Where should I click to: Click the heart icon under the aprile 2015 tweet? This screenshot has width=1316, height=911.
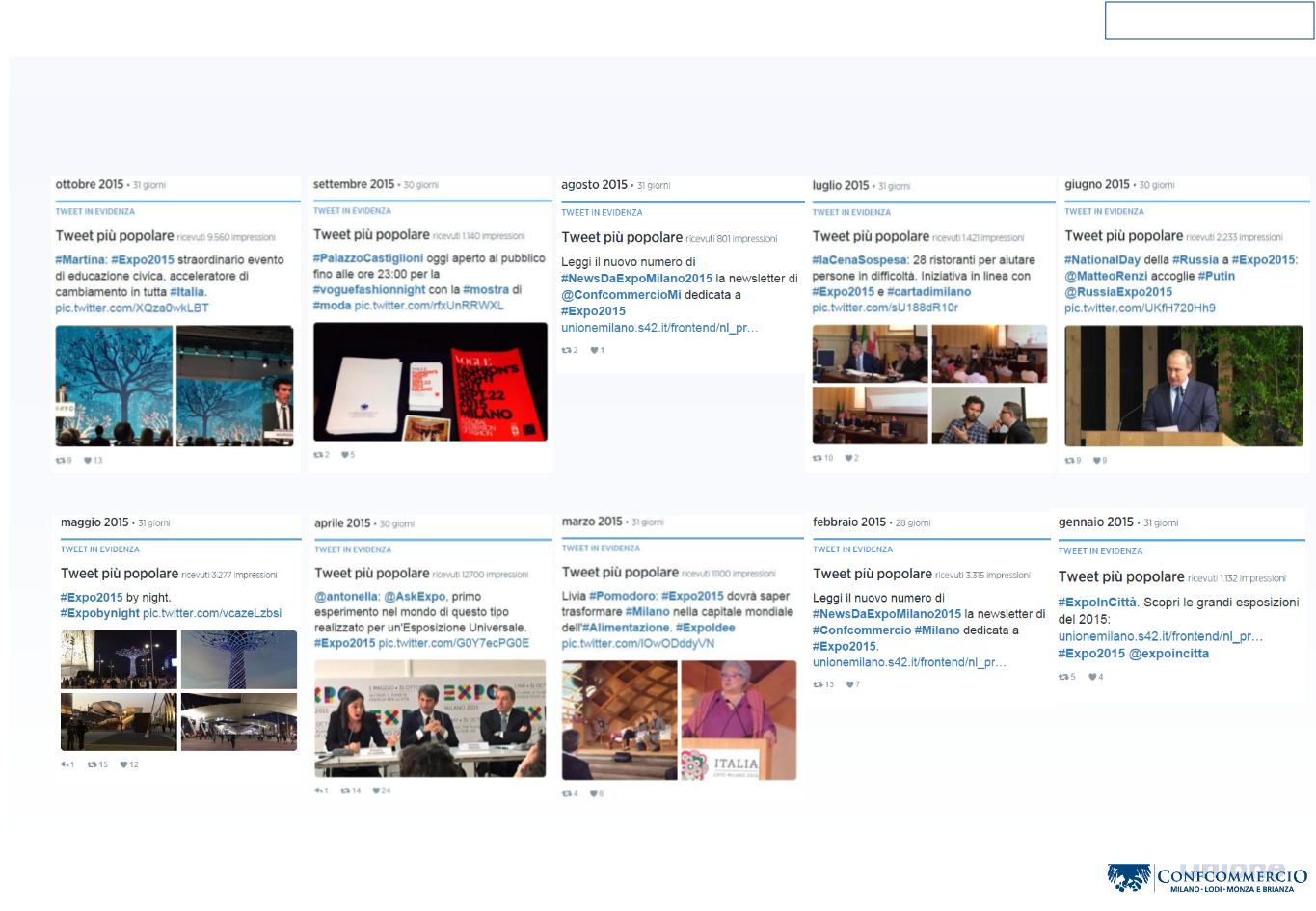point(376,790)
